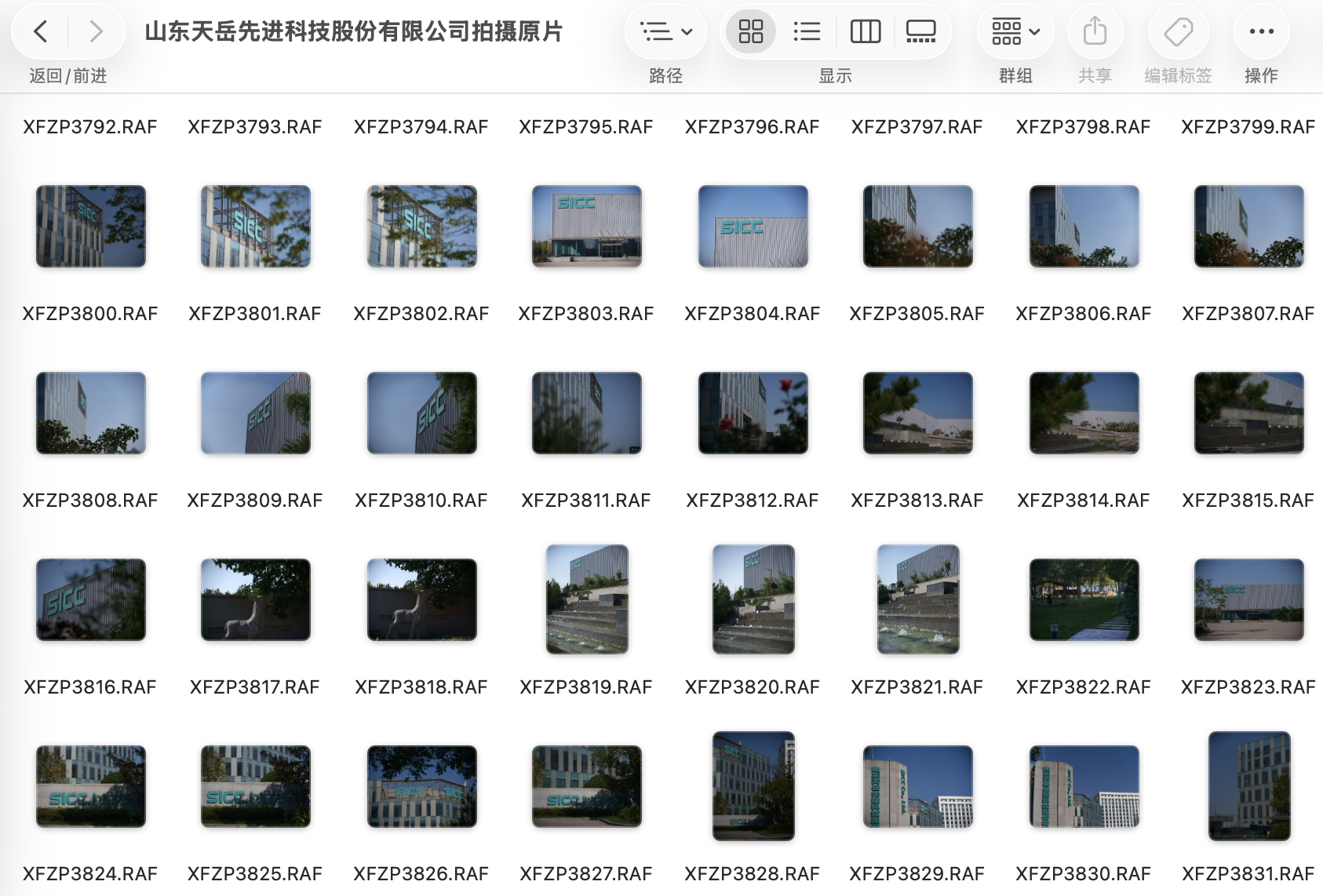The image size is (1323, 896).
Task: Select the XFZP3823.RAF thumbnail
Action: coord(1249,600)
